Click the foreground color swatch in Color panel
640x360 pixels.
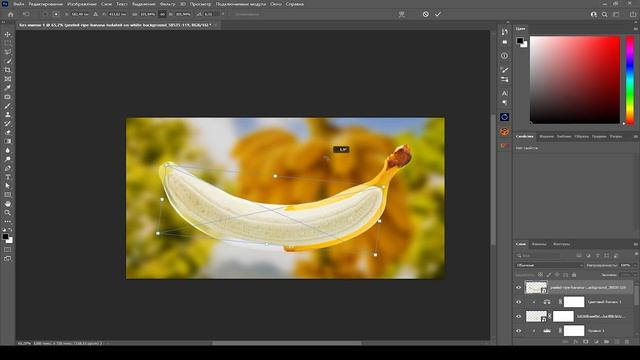[x=520, y=40]
